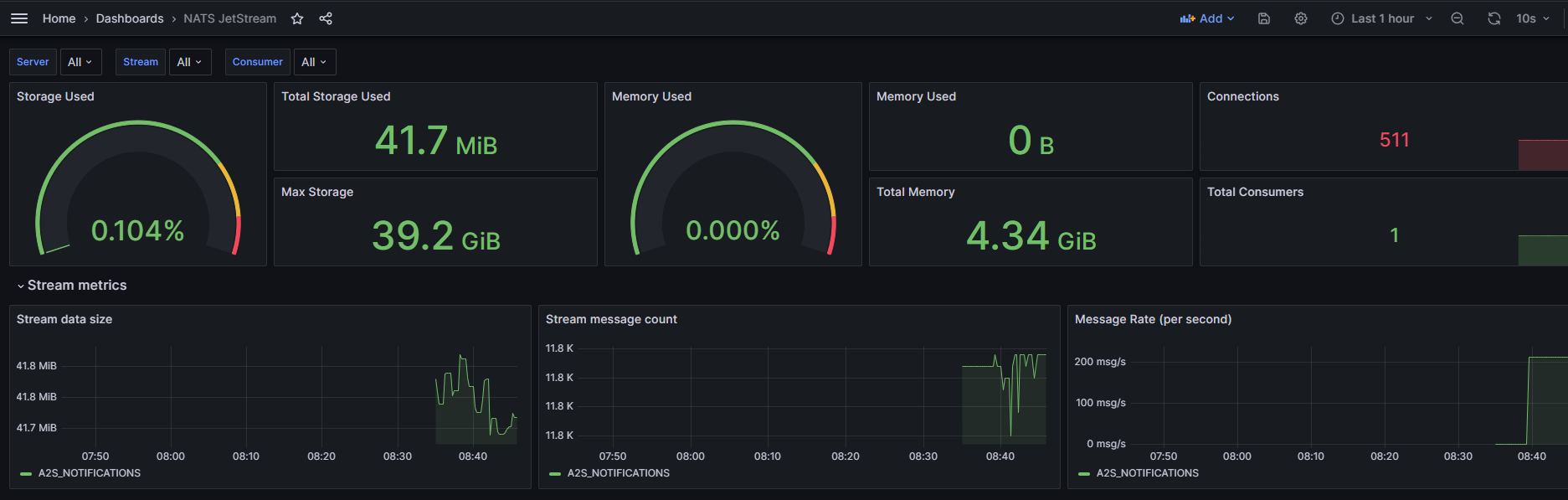
Task: Star the NATS JetStream dashboard
Action: [x=297, y=18]
